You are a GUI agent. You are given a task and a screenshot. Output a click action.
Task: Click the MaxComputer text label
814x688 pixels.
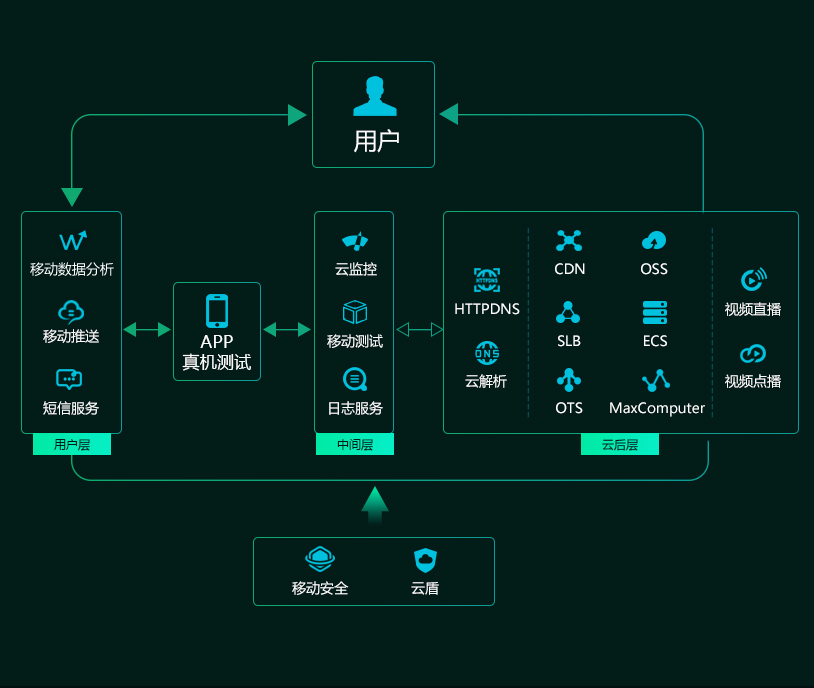657,409
